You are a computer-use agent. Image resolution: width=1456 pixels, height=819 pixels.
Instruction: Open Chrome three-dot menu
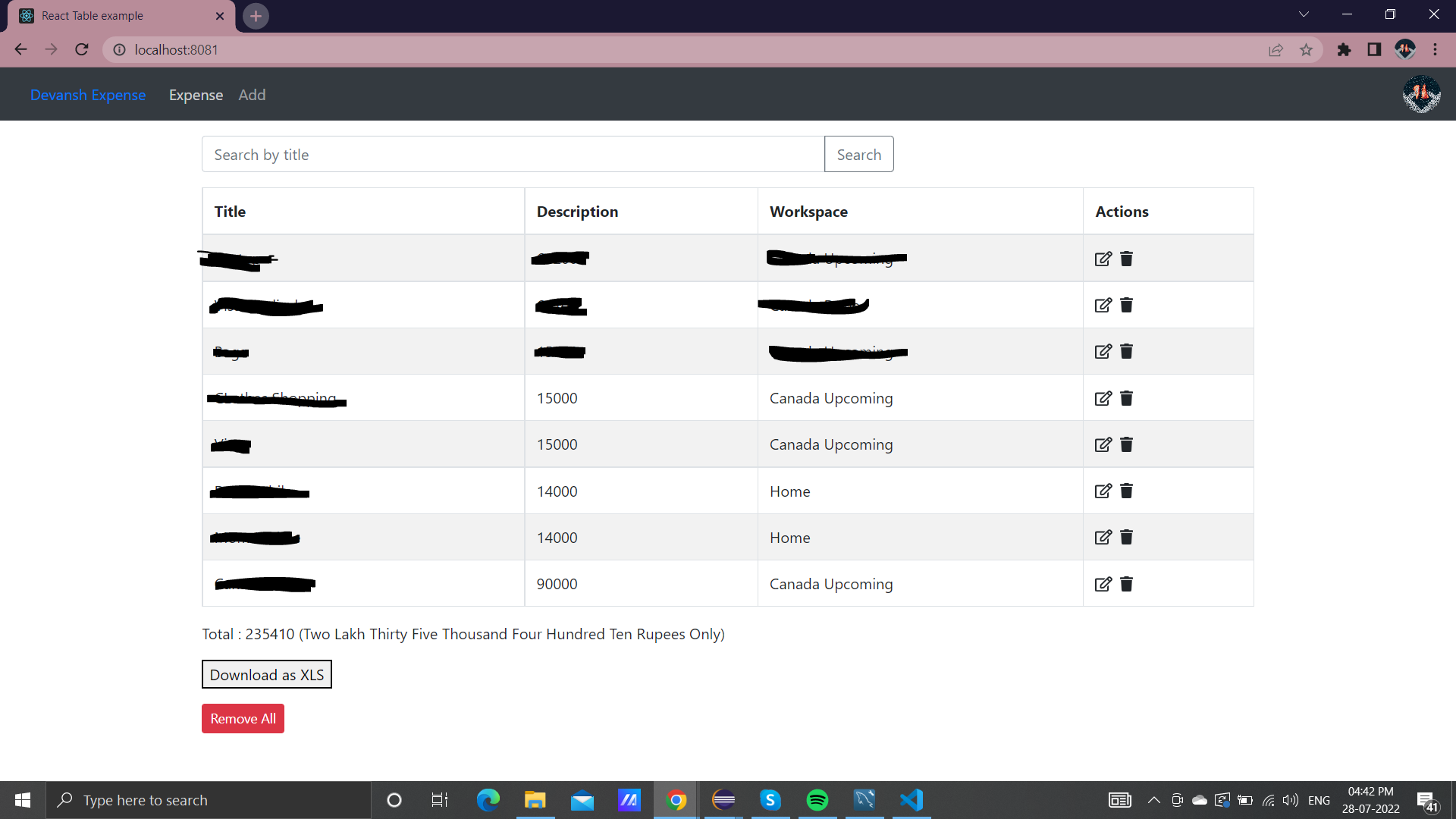coord(1435,50)
